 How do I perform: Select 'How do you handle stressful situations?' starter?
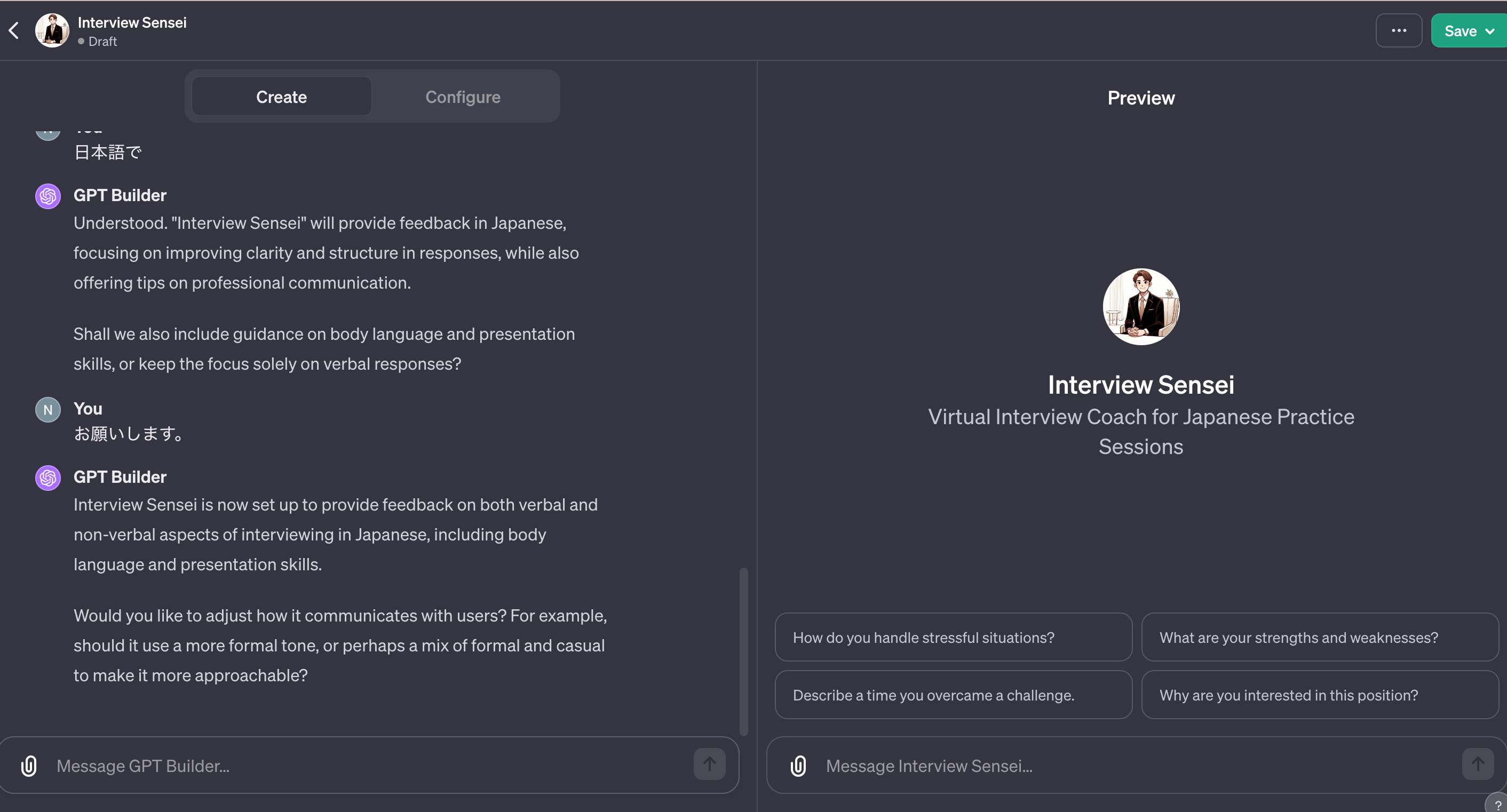pyautogui.click(x=954, y=637)
